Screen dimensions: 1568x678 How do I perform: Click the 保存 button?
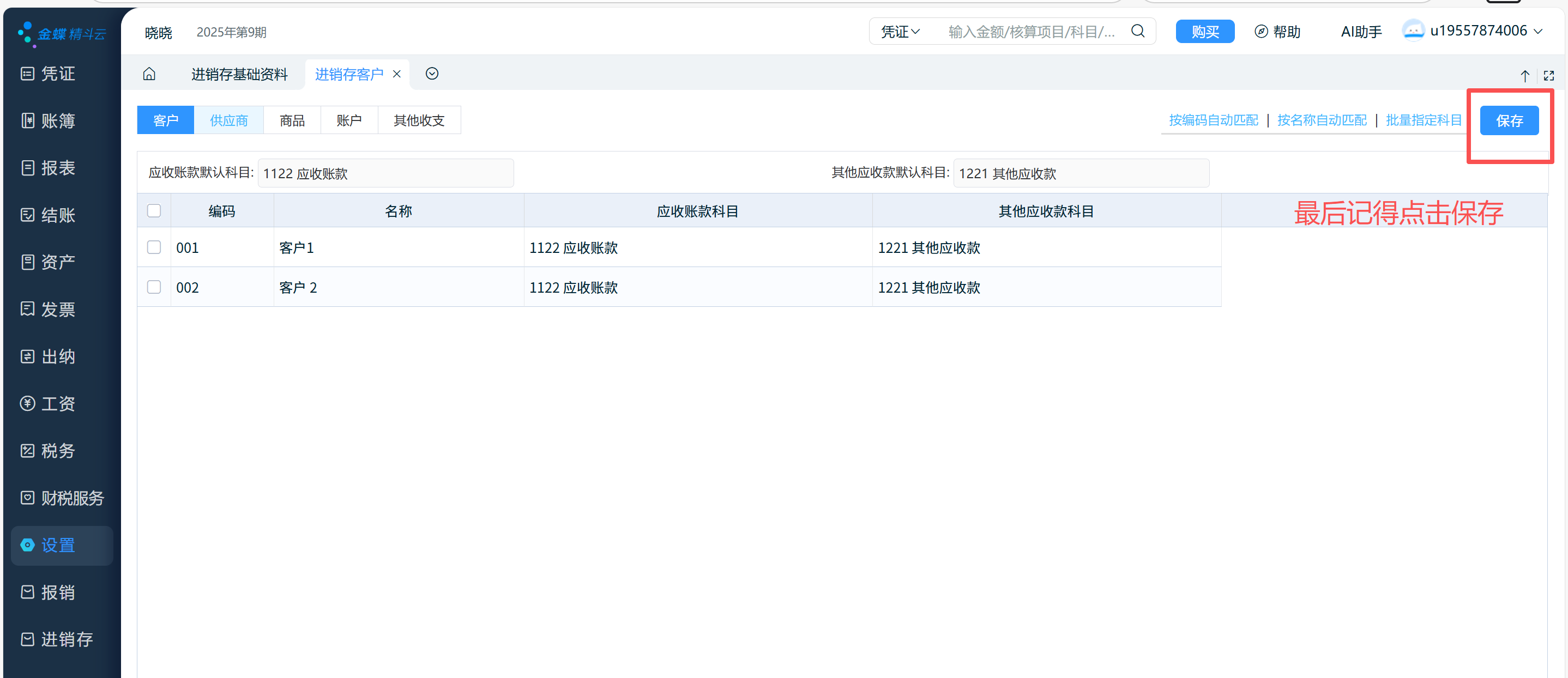(x=1509, y=120)
